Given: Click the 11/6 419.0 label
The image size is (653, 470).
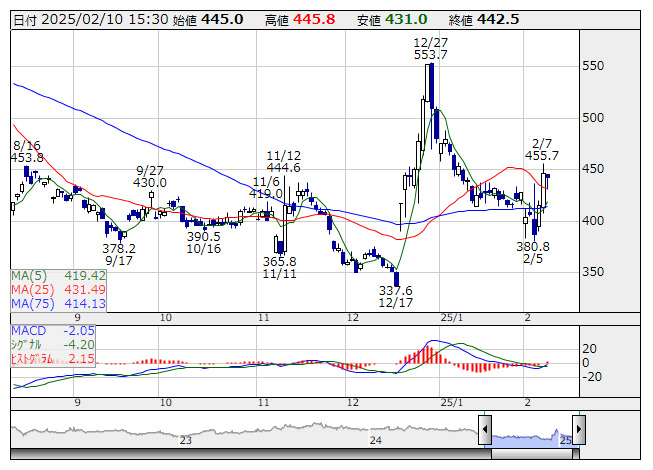Looking at the screenshot, I should point(266,187).
